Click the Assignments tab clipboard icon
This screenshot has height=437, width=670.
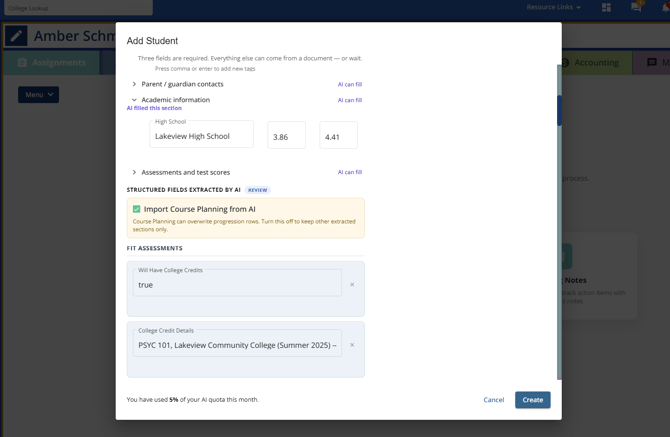(22, 62)
